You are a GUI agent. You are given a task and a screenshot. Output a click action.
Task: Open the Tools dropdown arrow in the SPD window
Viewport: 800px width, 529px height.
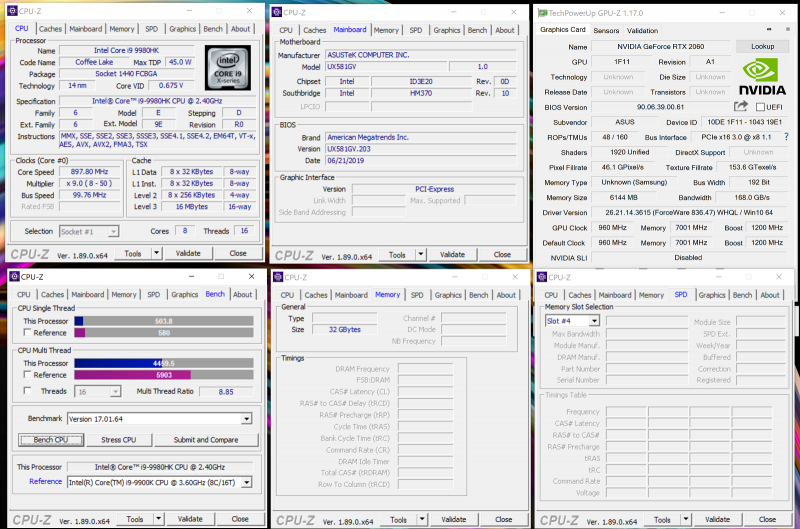686,519
